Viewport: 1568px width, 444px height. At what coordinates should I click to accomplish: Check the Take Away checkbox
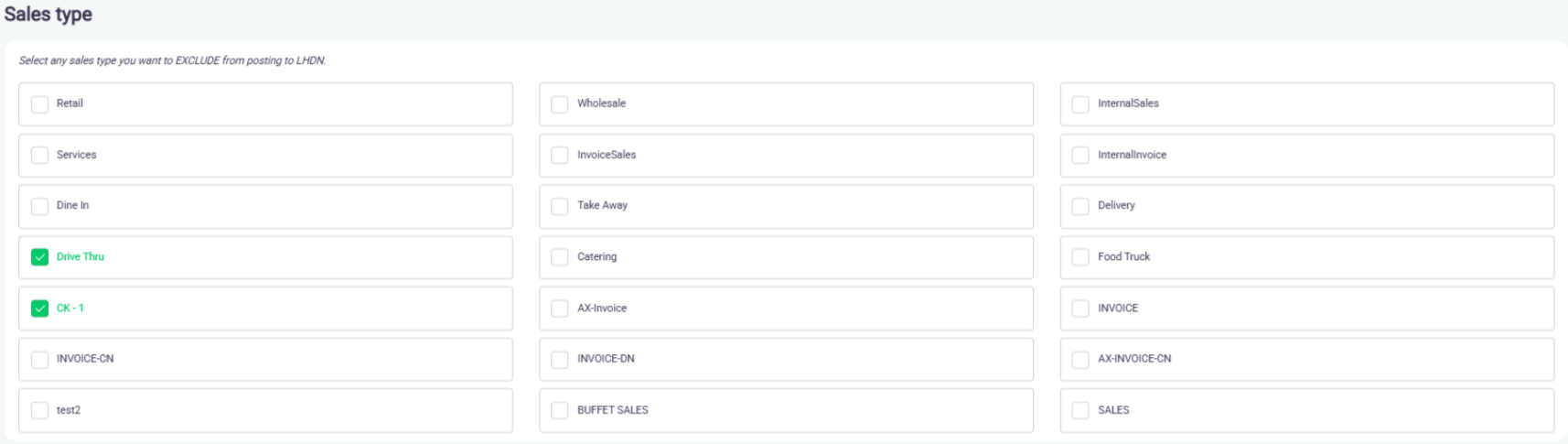[560, 206]
